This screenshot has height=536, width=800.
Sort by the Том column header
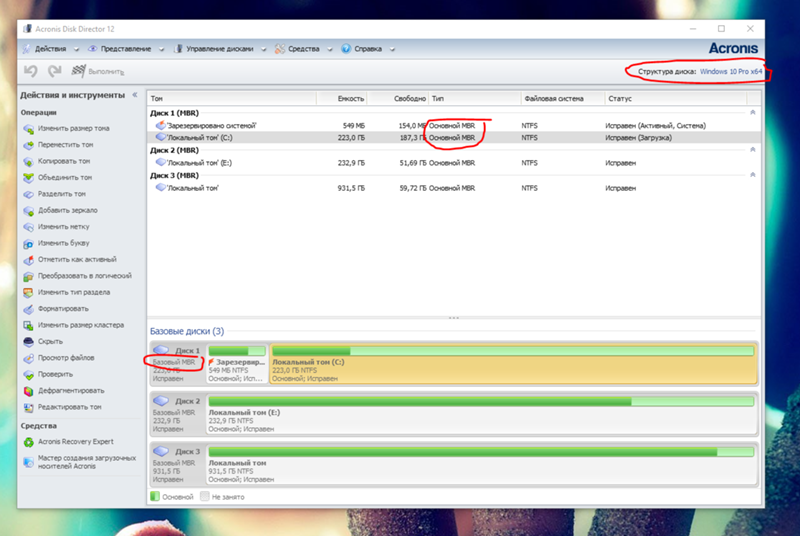[x=232, y=98]
